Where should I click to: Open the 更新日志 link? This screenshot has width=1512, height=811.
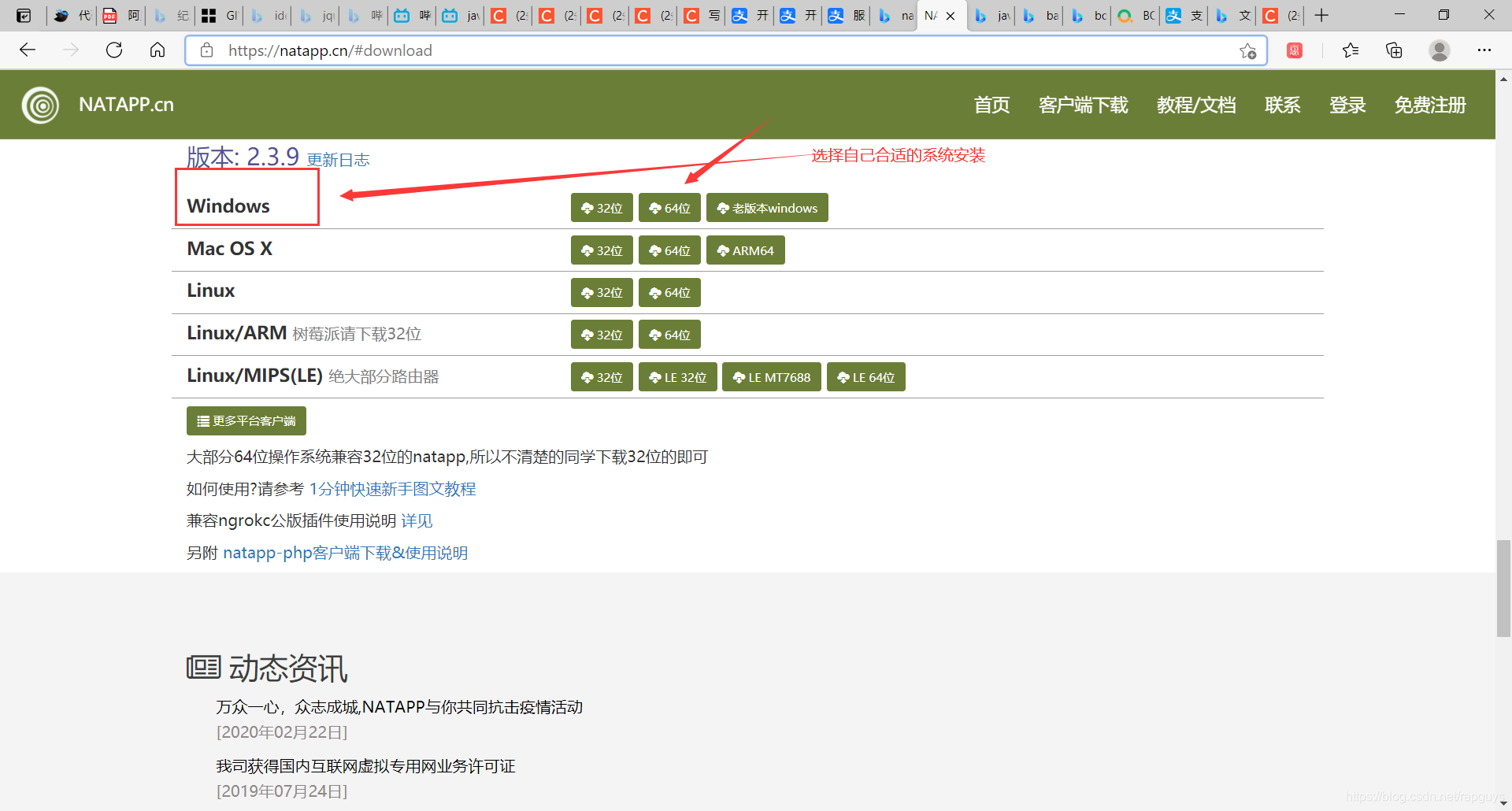(x=338, y=160)
